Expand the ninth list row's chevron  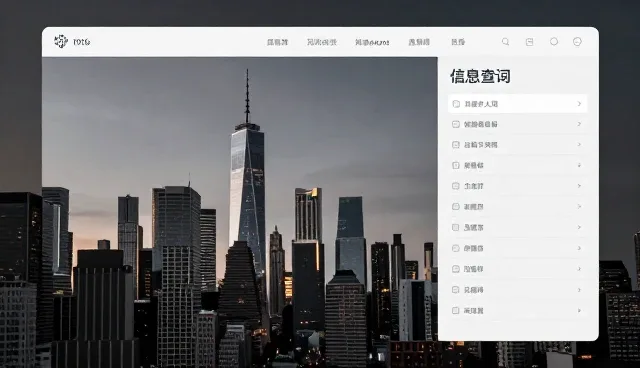pyautogui.click(x=579, y=269)
